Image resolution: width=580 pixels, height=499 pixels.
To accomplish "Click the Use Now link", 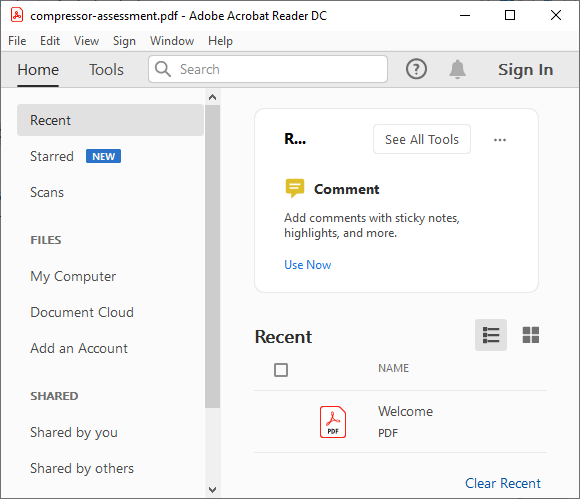I will [307, 265].
